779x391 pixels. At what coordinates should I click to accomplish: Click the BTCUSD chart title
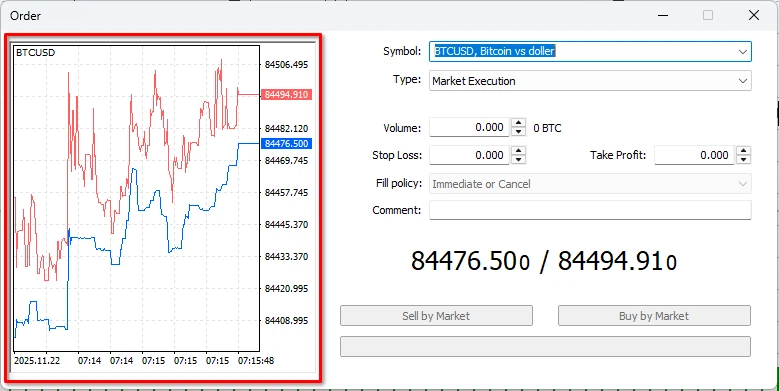[x=35, y=53]
